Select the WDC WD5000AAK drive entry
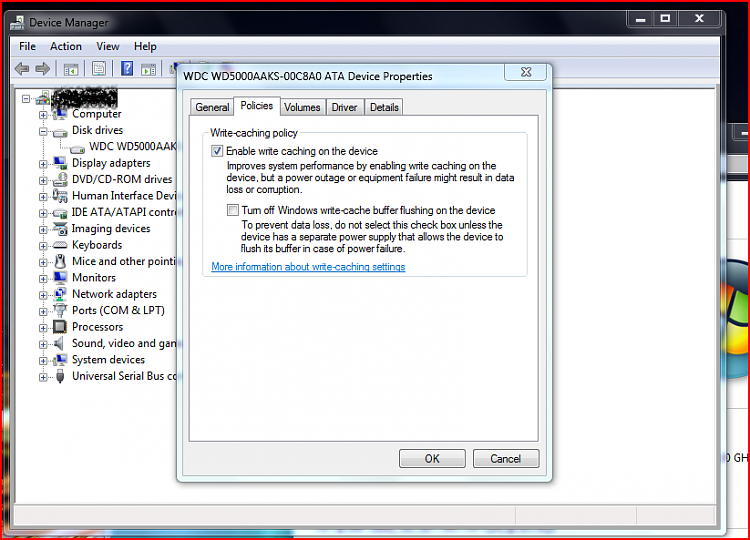750x540 pixels. coord(132,146)
